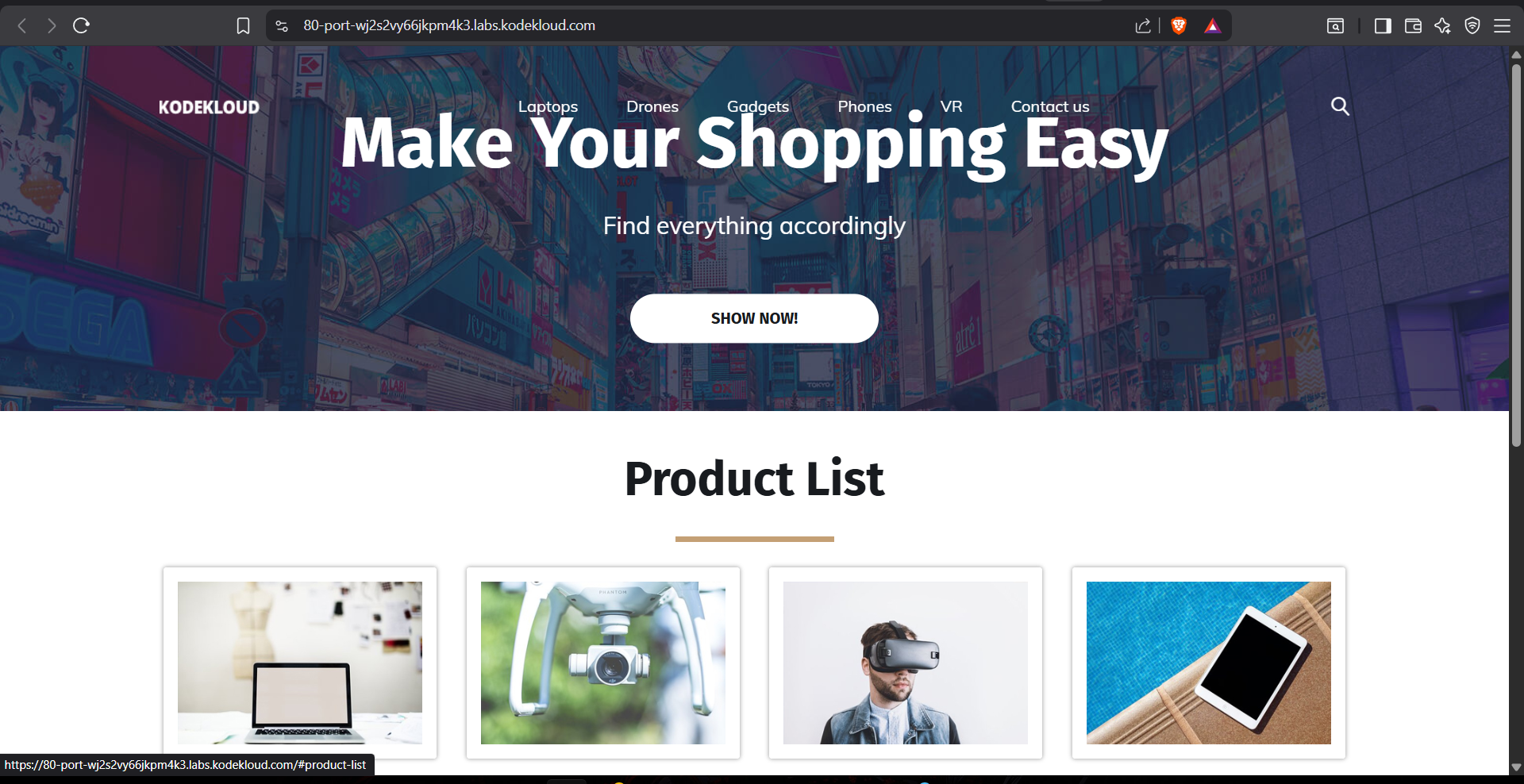Open the site settings icon beside URL

282,26
